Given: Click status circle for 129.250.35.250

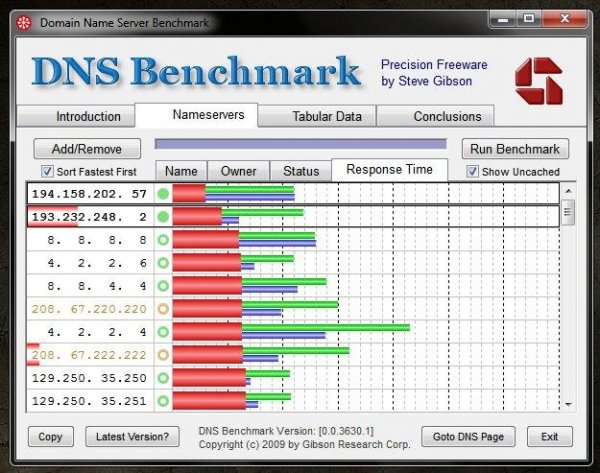Looking at the screenshot, I should pyautogui.click(x=163, y=378).
